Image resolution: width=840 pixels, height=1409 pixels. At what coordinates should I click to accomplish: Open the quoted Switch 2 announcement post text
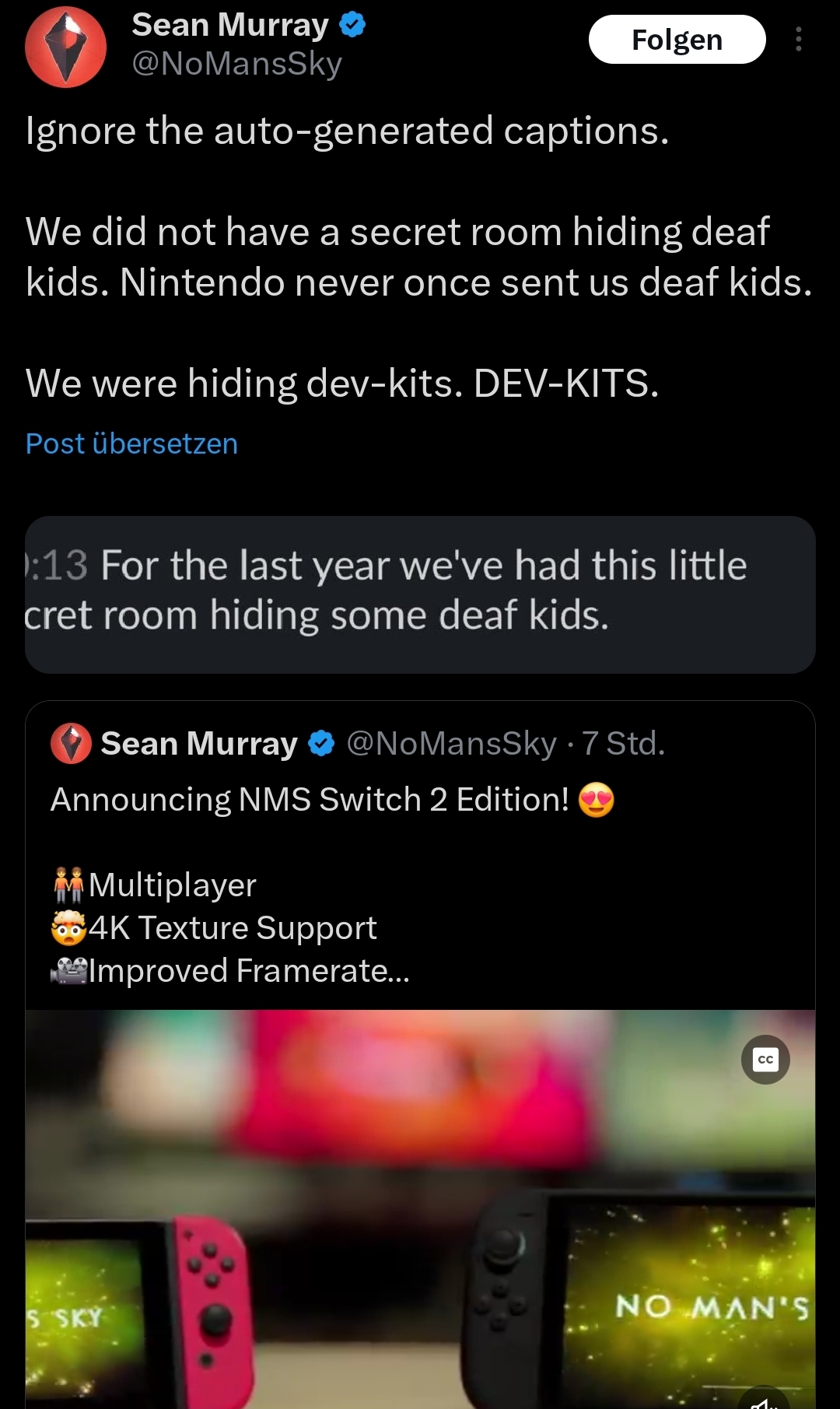coord(310,800)
